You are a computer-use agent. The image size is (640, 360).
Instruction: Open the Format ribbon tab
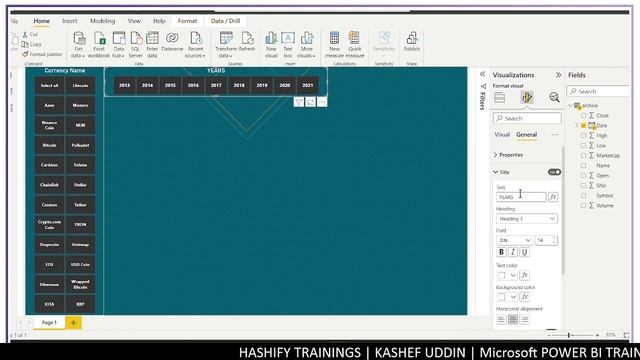[x=187, y=21]
